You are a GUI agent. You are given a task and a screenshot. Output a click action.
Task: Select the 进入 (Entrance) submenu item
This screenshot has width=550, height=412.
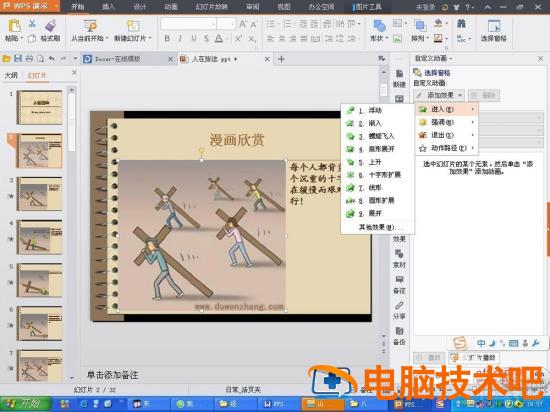pos(447,109)
